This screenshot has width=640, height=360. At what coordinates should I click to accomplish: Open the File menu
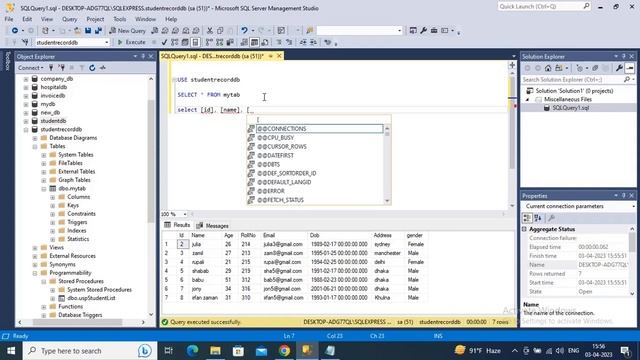[x=9, y=19]
